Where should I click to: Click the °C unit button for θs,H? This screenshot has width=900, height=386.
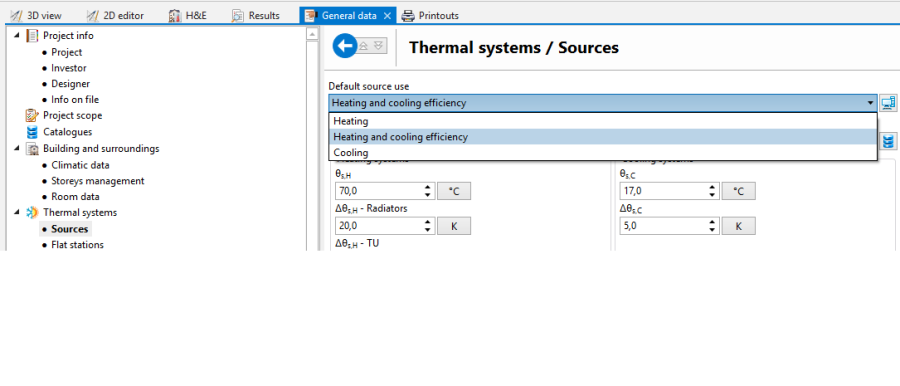[454, 191]
